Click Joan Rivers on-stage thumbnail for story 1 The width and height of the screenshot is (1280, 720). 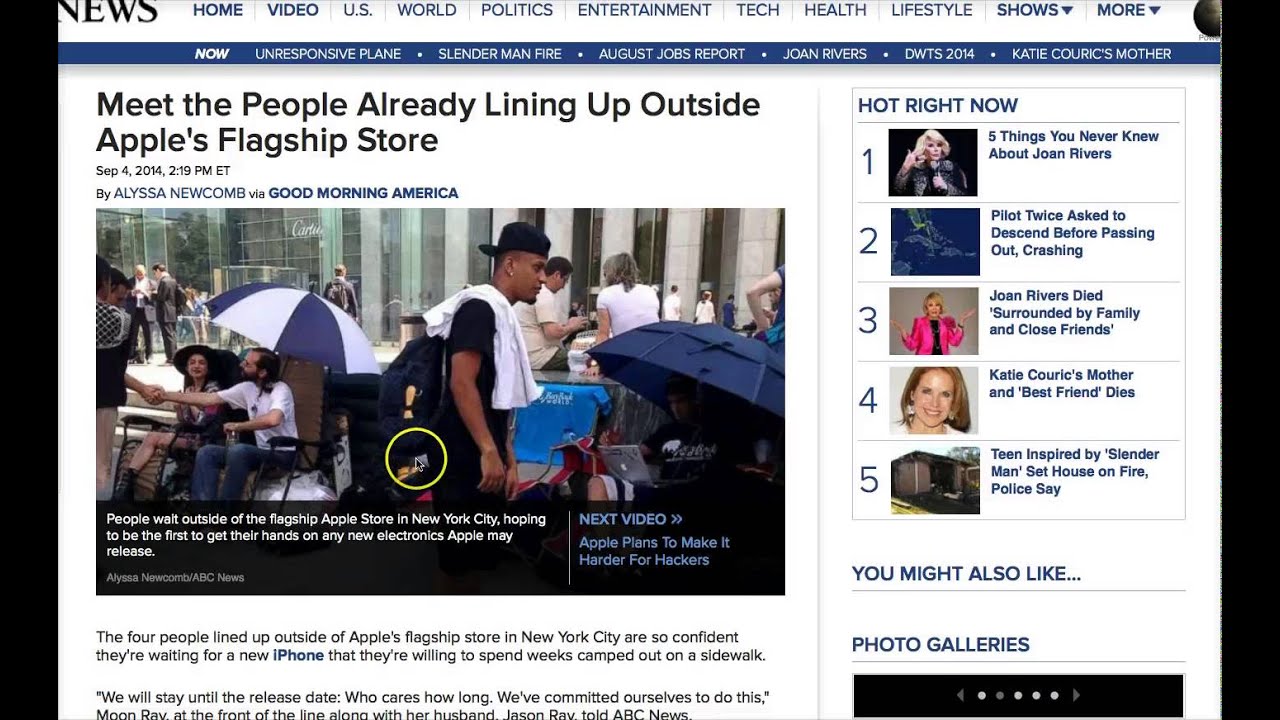click(x=933, y=162)
